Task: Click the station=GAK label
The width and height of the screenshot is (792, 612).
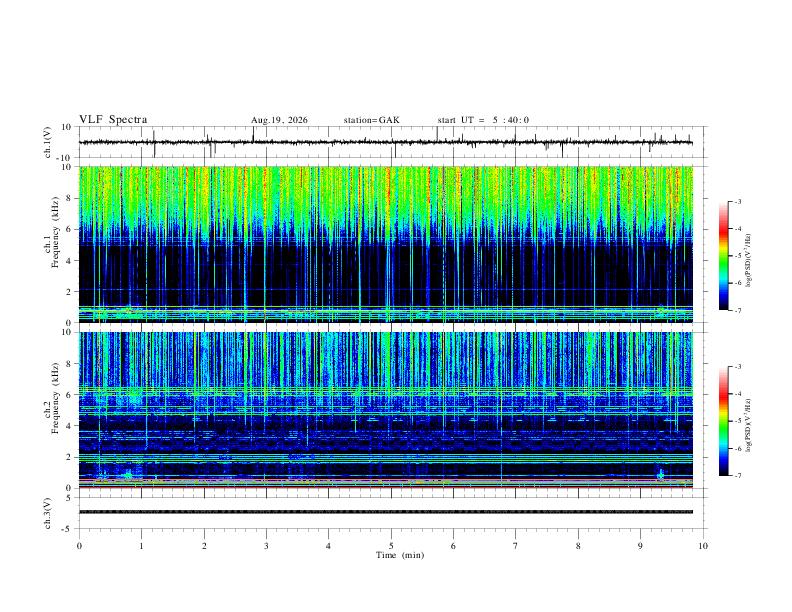Action: point(371,120)
